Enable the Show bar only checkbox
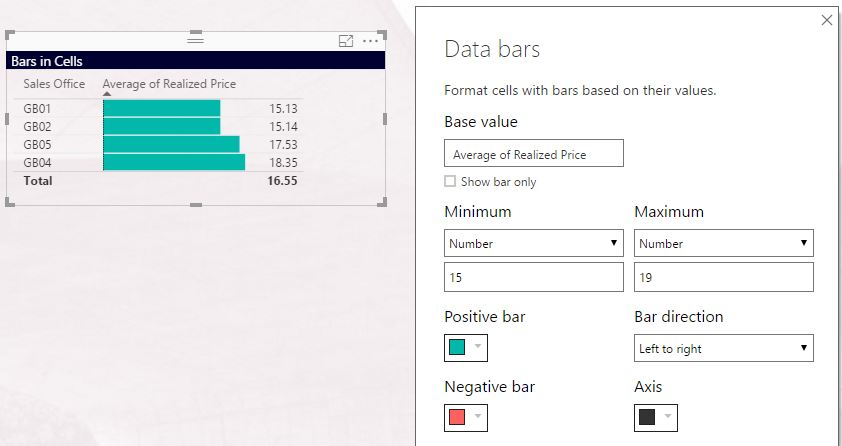Image resolution: width=842 pixels, height=446 pixels. coord(450,181)
